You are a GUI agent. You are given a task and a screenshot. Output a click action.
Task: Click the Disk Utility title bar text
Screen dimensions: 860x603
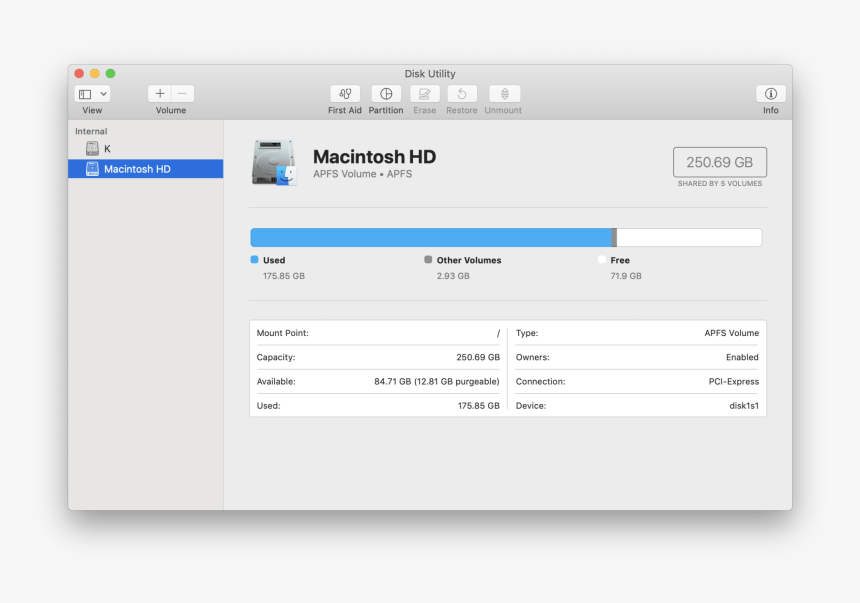click(x=430, y=73)
